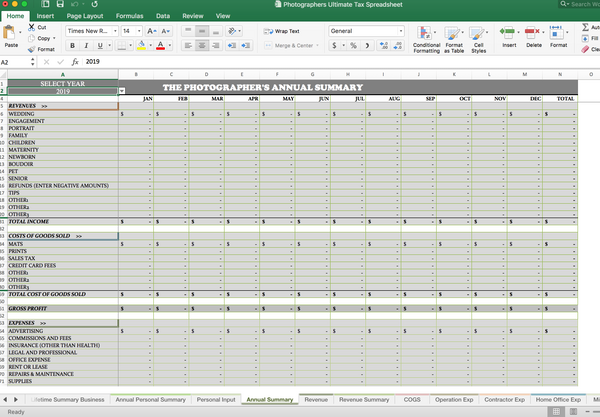Toggle Bold formatting
This screenshot has width=600, height=417.
click(x=72, y=46)
